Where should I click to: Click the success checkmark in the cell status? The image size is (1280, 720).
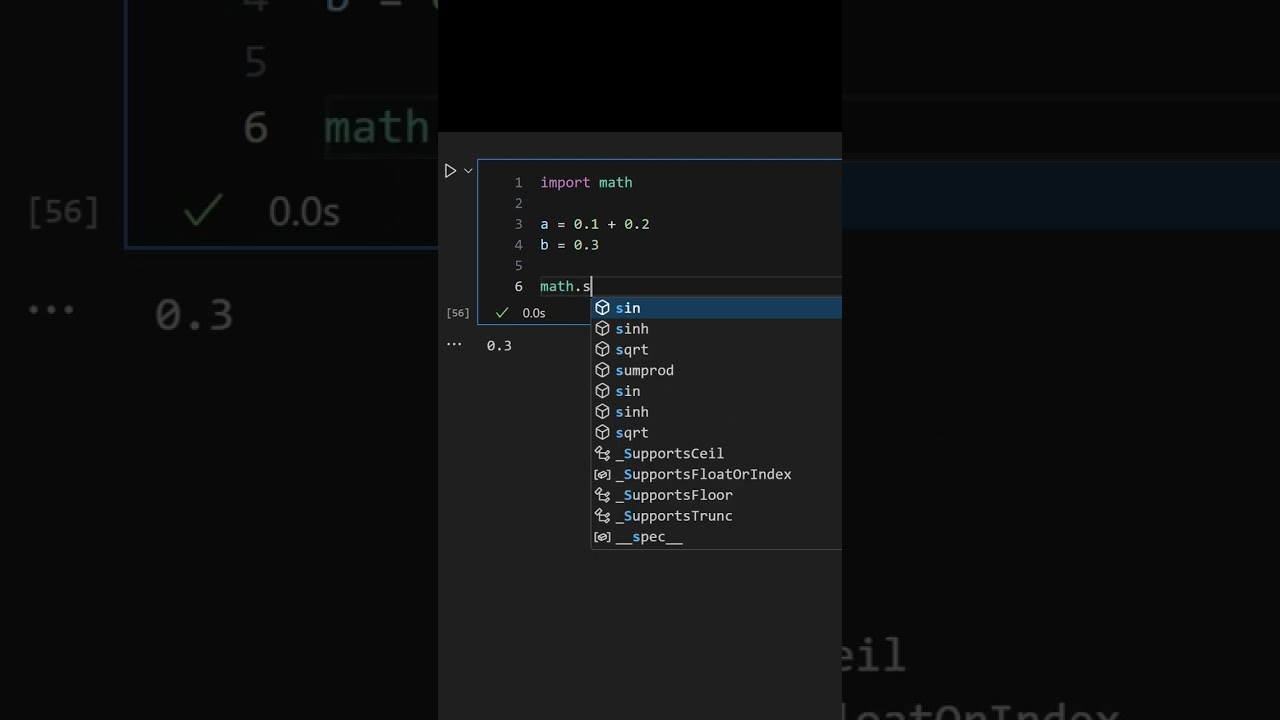pos(502,313)
